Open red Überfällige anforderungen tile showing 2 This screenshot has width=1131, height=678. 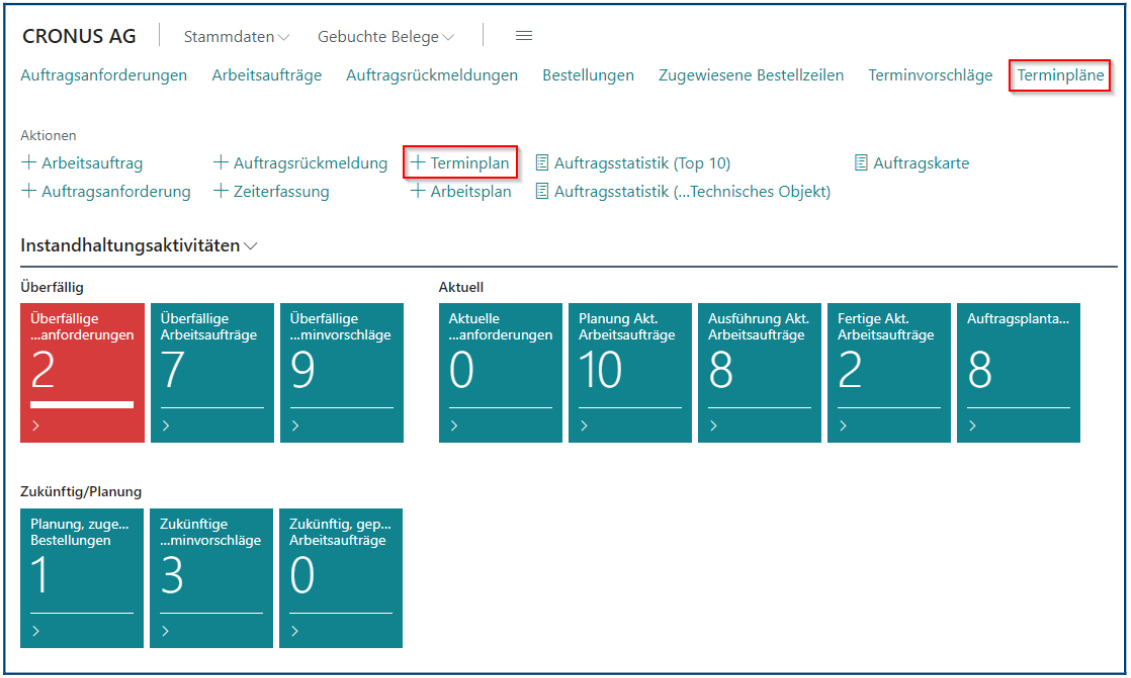(x=82, y=372)
